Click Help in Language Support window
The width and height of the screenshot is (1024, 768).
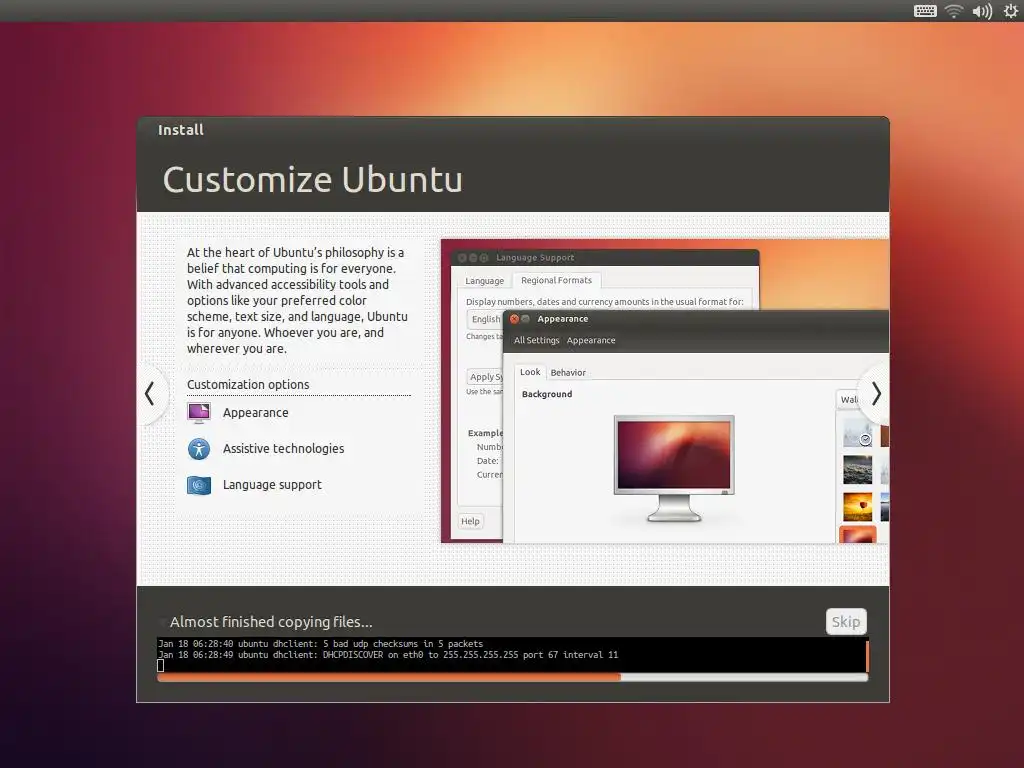(470, 521)
